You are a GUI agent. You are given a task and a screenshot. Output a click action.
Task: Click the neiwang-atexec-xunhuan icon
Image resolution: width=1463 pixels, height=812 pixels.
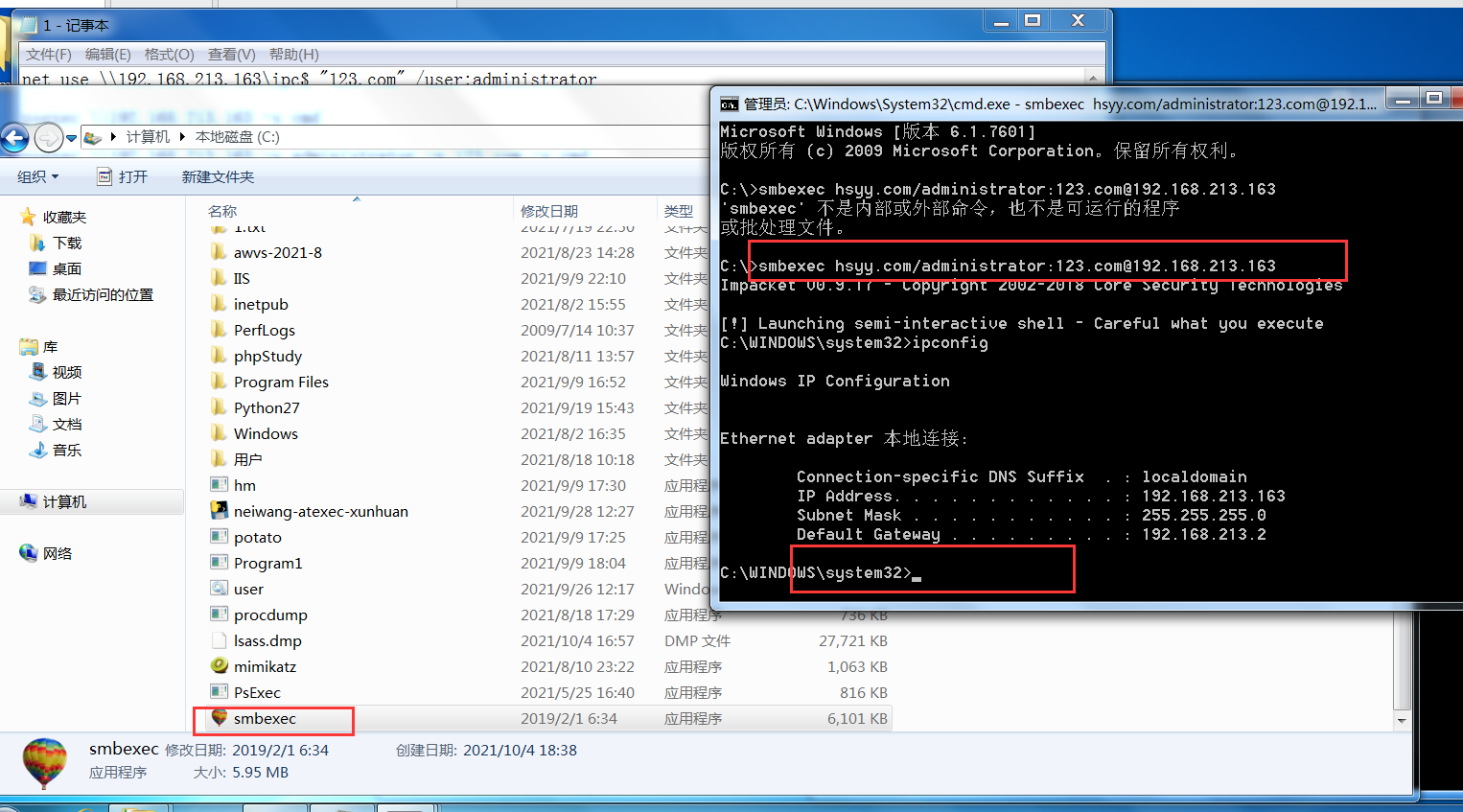220,511
